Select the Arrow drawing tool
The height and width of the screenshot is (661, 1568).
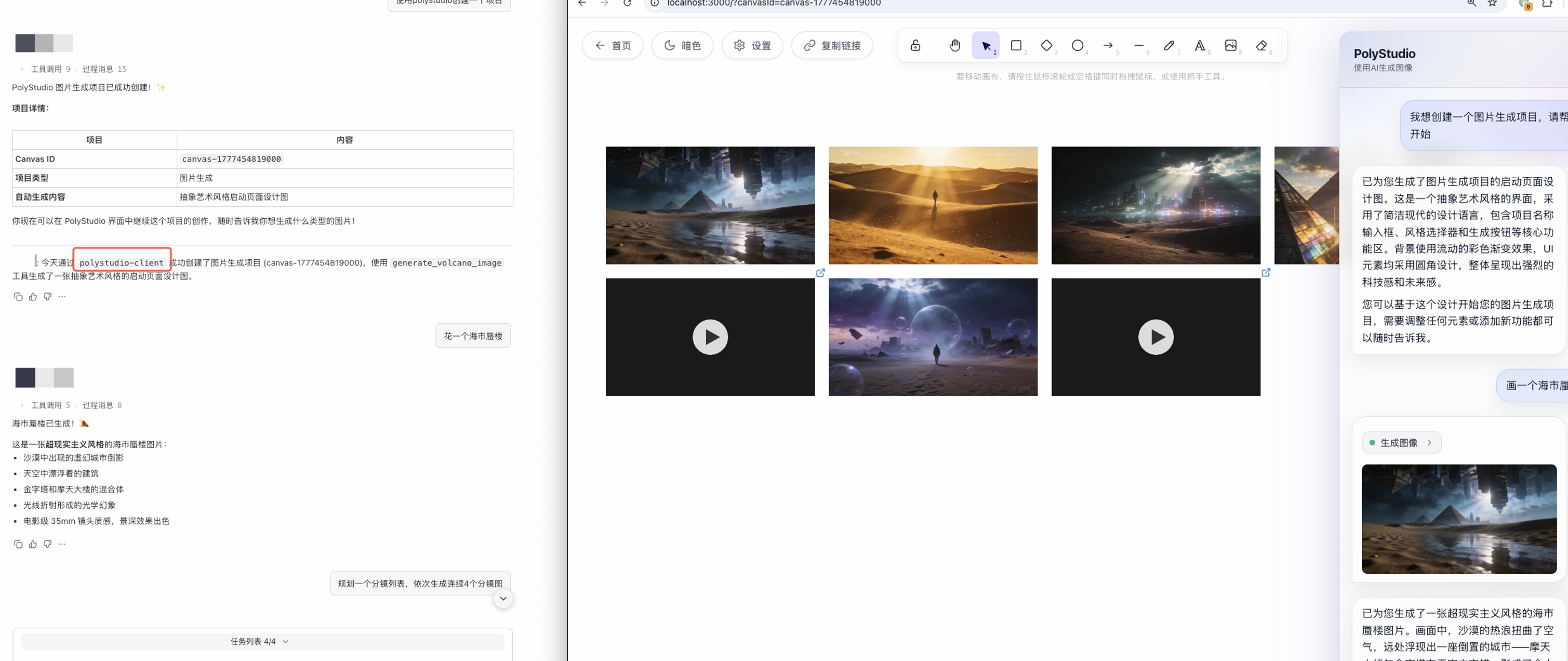click(1108, 46)
